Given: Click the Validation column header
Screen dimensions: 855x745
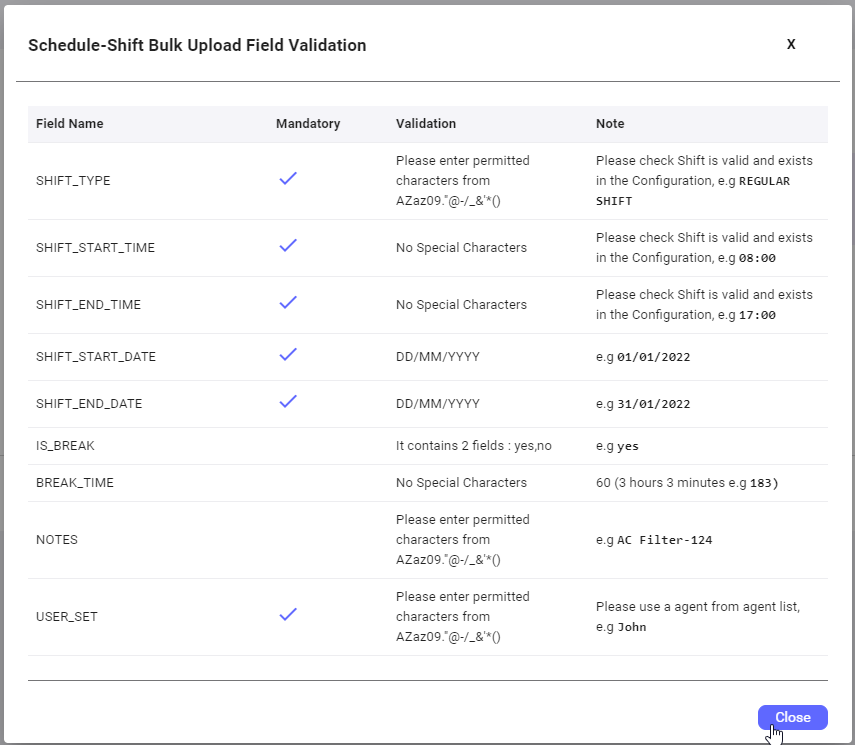Looking at the screenshot, I should [426, 124].
